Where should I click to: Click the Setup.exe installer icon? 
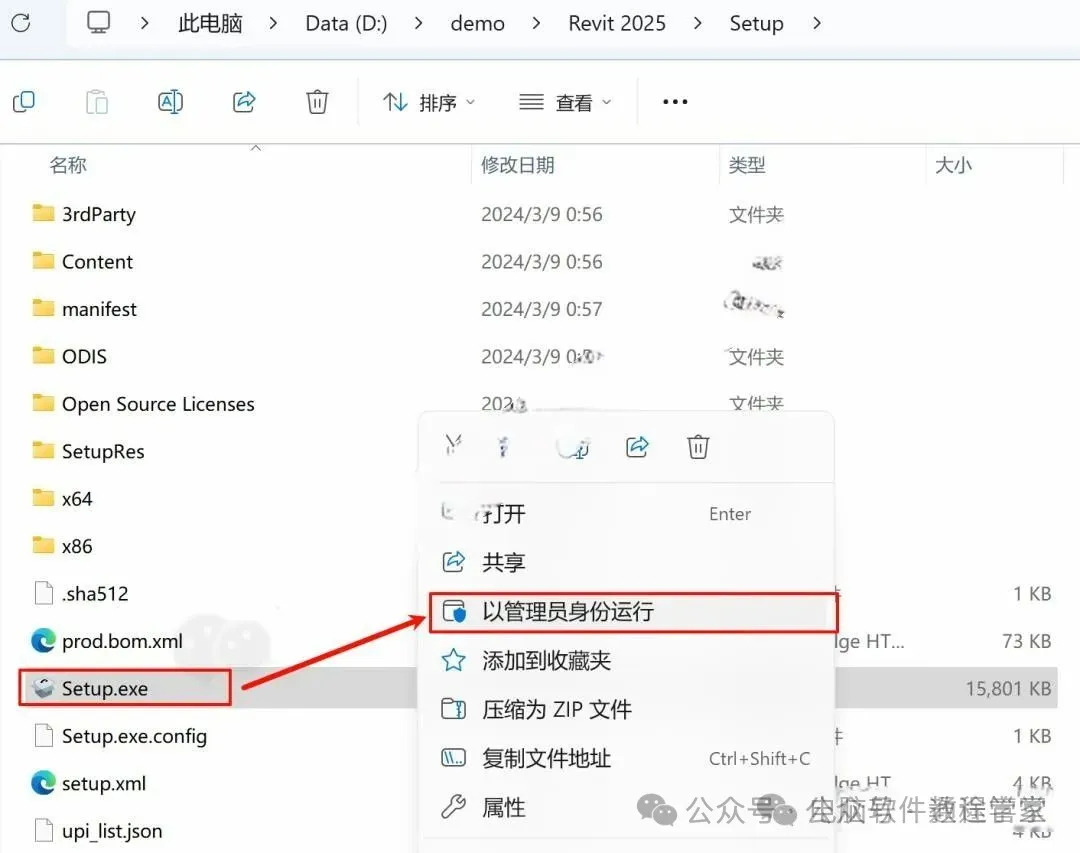pyautogui.click(x=43, y=688)
